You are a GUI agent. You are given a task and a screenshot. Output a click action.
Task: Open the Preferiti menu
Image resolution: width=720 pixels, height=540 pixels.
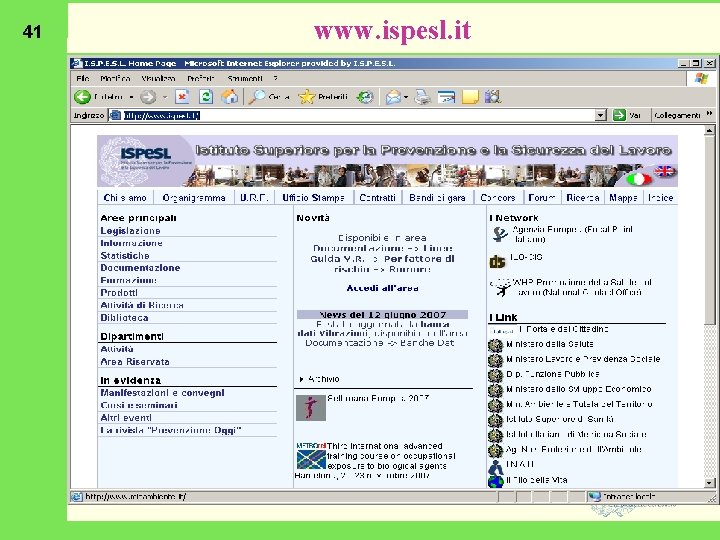(201, 79)
